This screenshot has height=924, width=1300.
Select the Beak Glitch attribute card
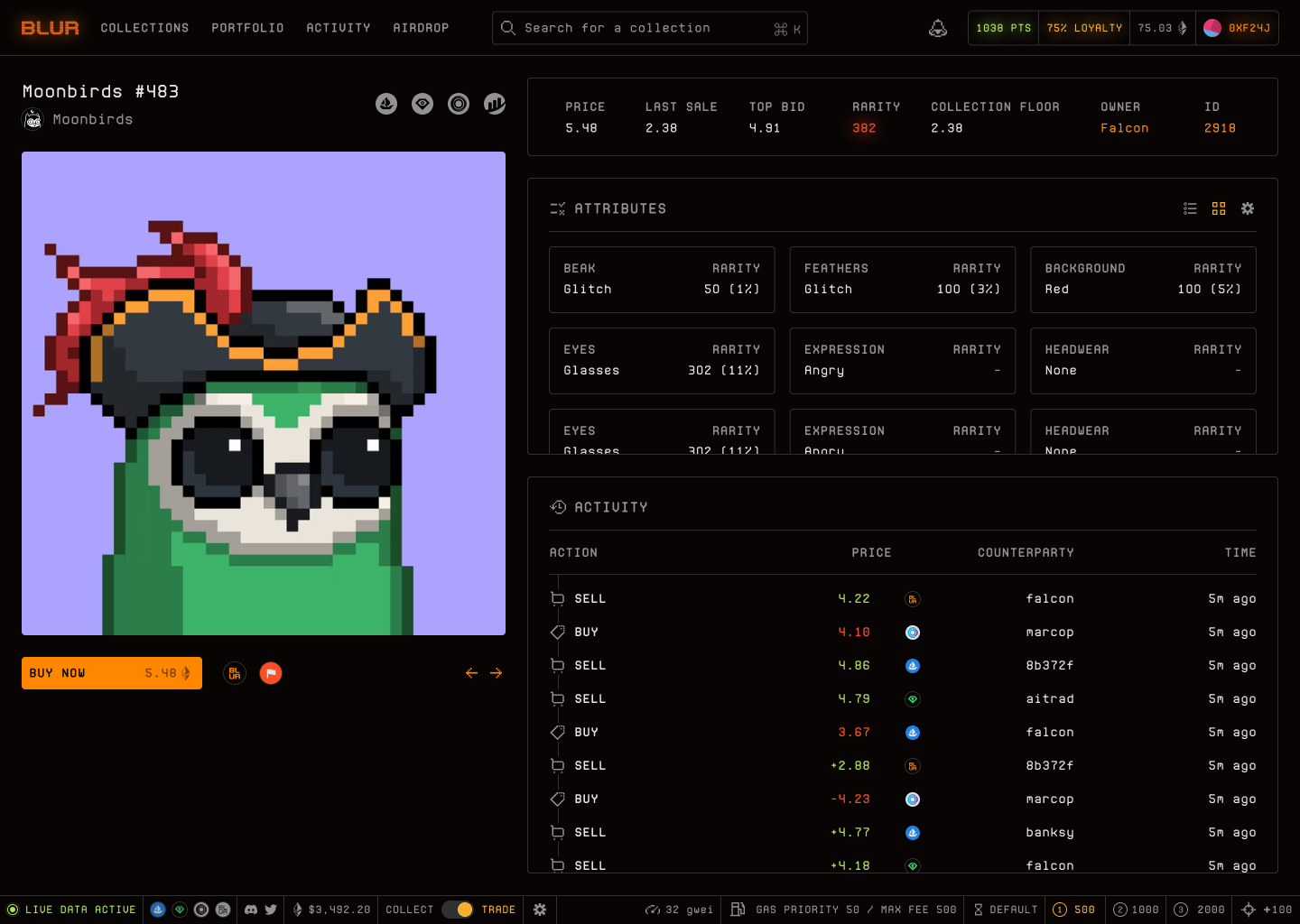pos(662,280)
